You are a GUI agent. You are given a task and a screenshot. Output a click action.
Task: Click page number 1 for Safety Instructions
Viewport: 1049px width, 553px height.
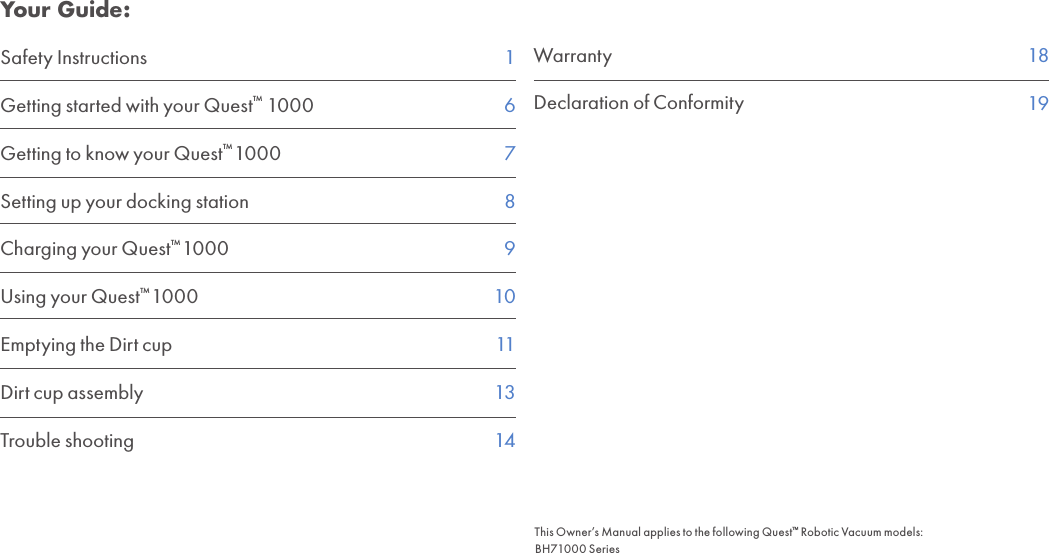(x=509, y=58)
